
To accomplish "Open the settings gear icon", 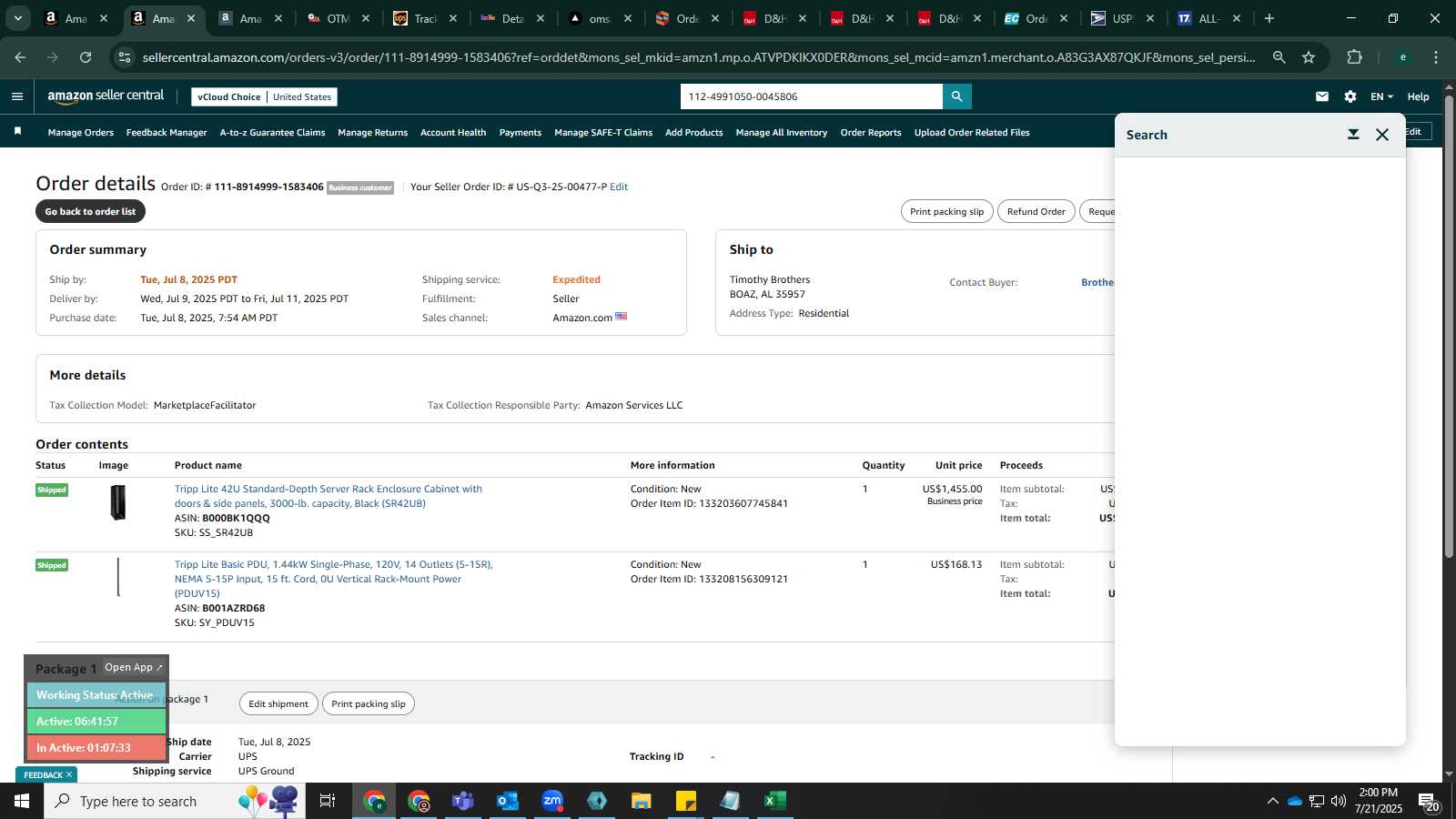I will [1350, 96].
